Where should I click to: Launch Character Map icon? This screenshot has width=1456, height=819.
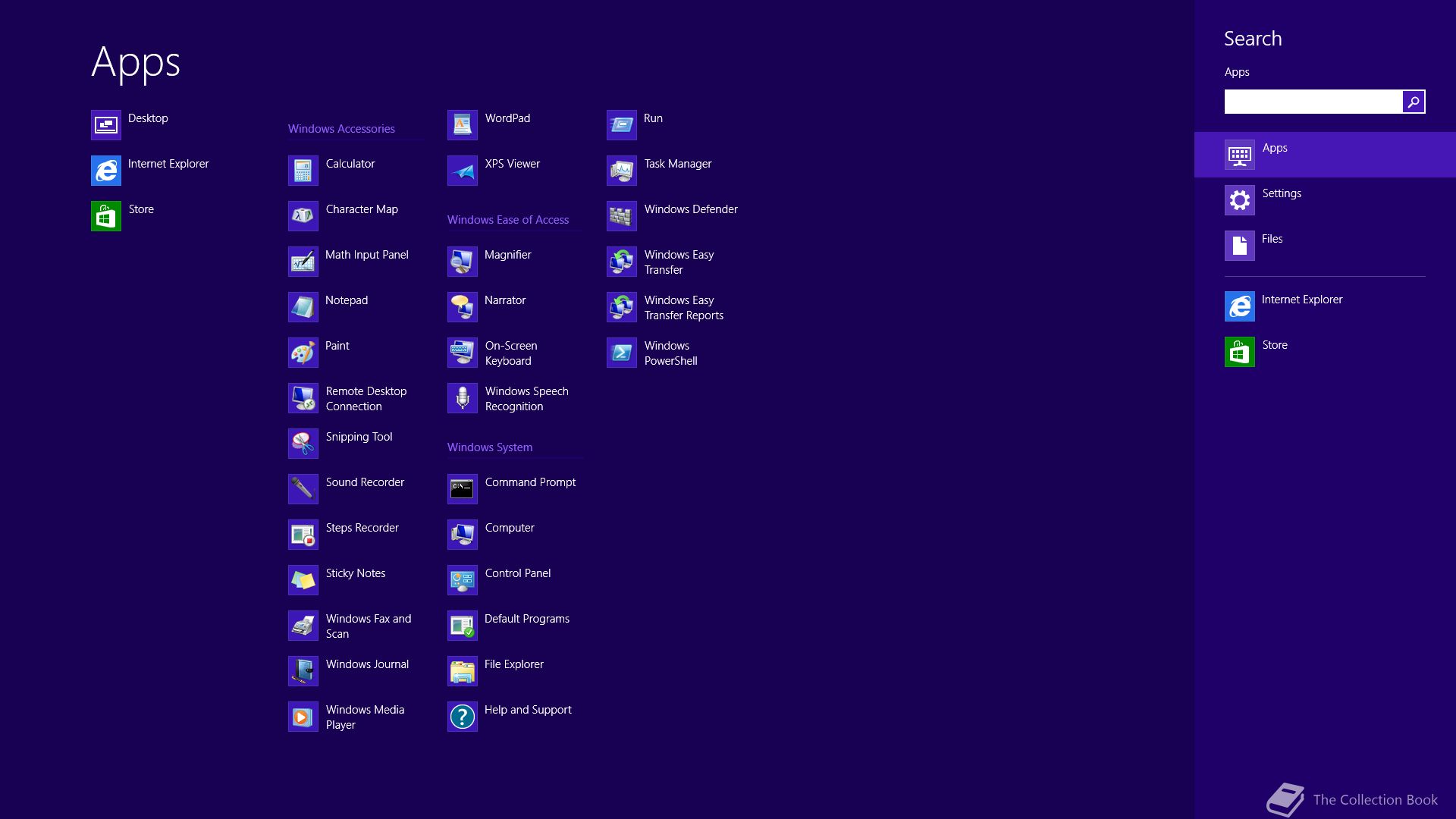303,216
